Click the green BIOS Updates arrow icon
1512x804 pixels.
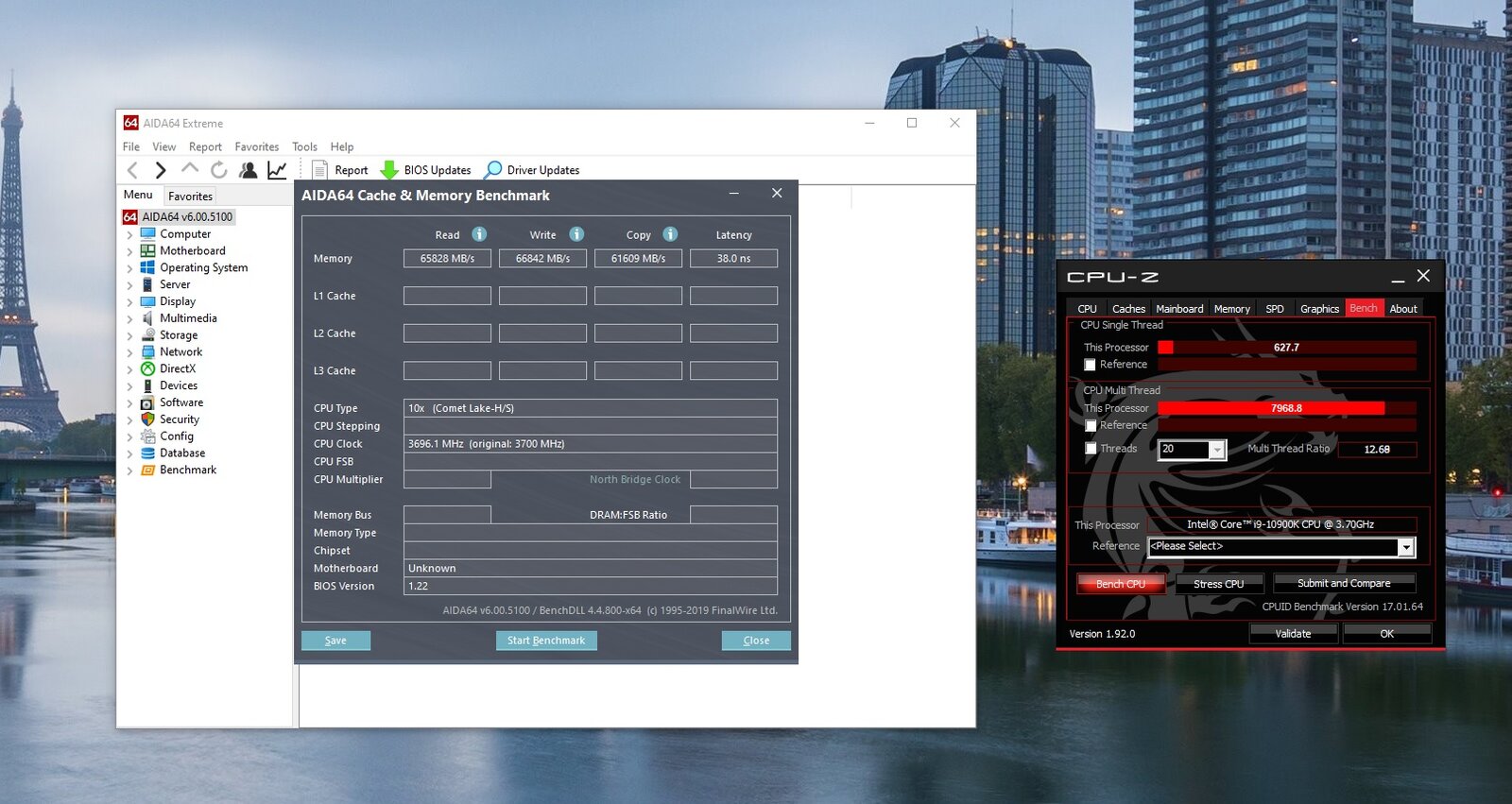coord(389,170)
